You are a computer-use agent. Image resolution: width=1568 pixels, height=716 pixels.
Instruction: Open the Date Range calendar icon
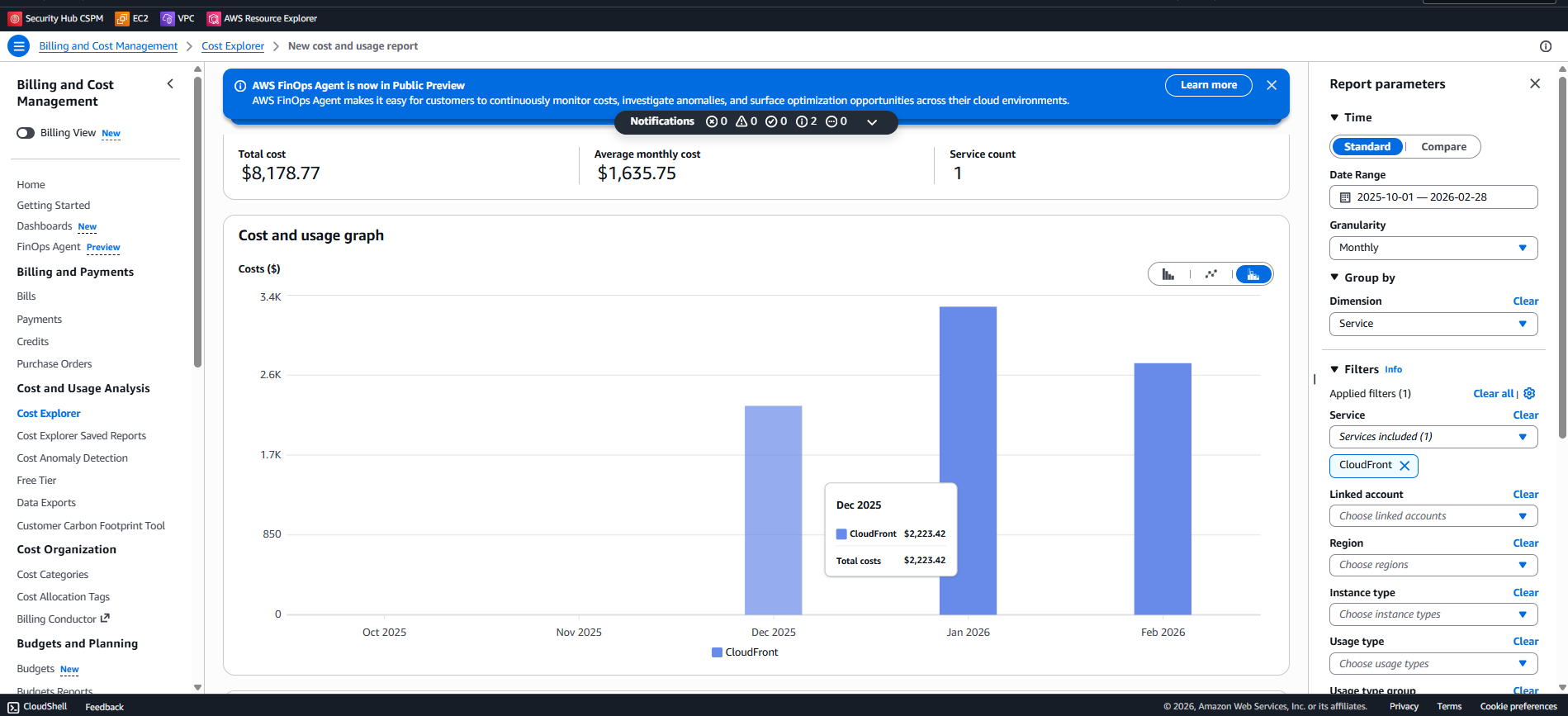coord(1345,197)
